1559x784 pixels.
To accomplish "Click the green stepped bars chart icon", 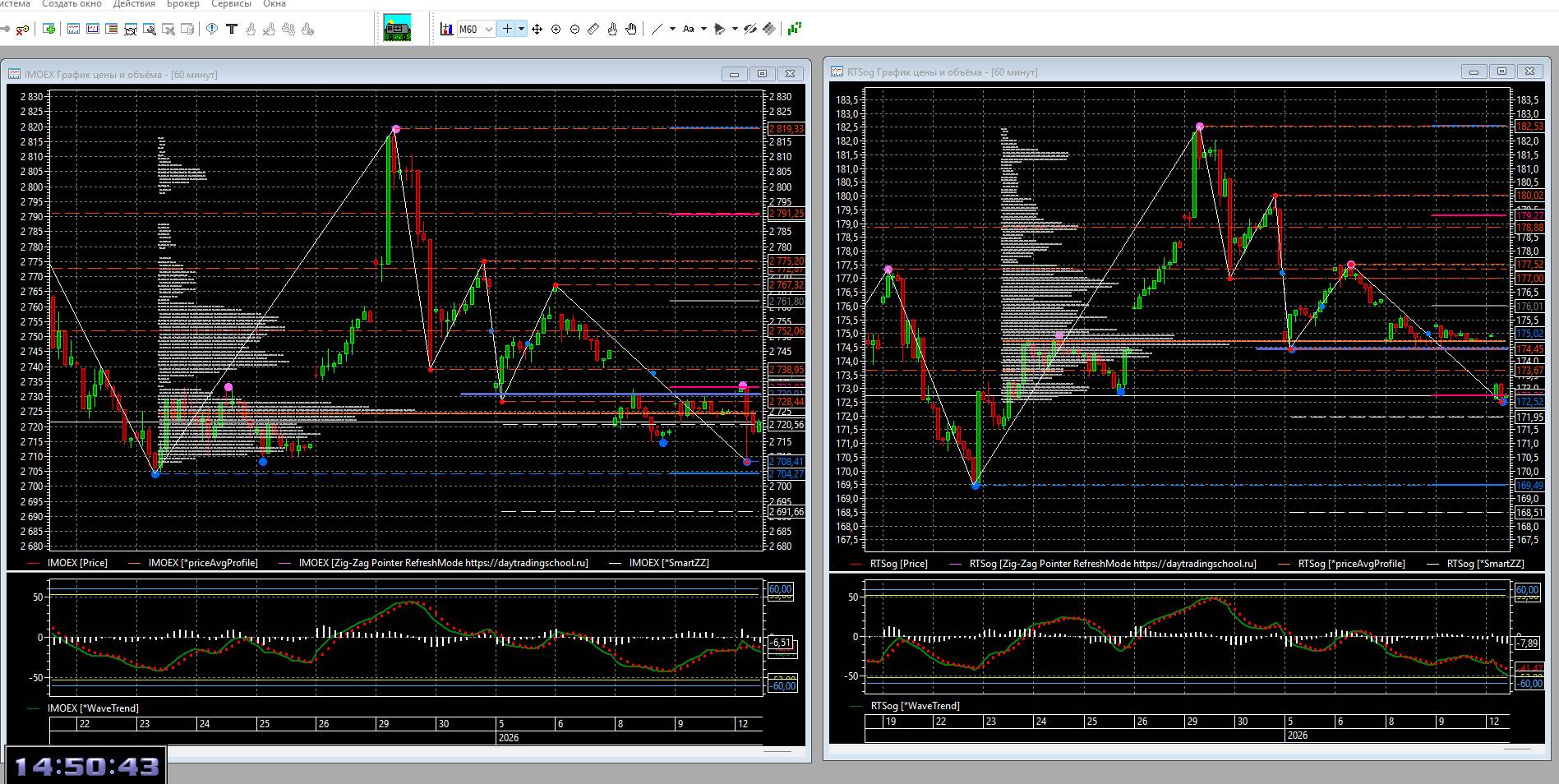I will (794, 30).
